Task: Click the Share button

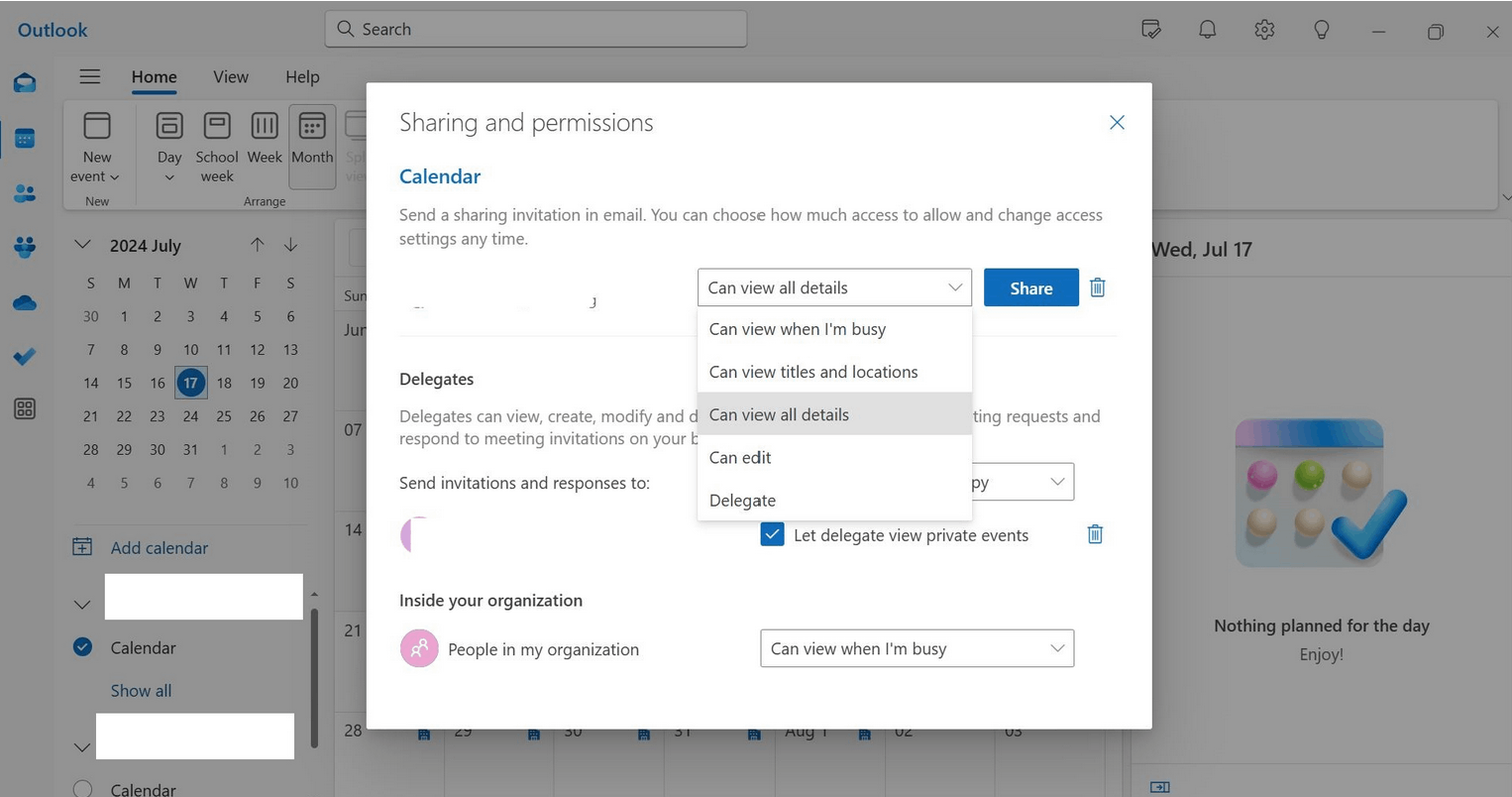Action: 1030,286
